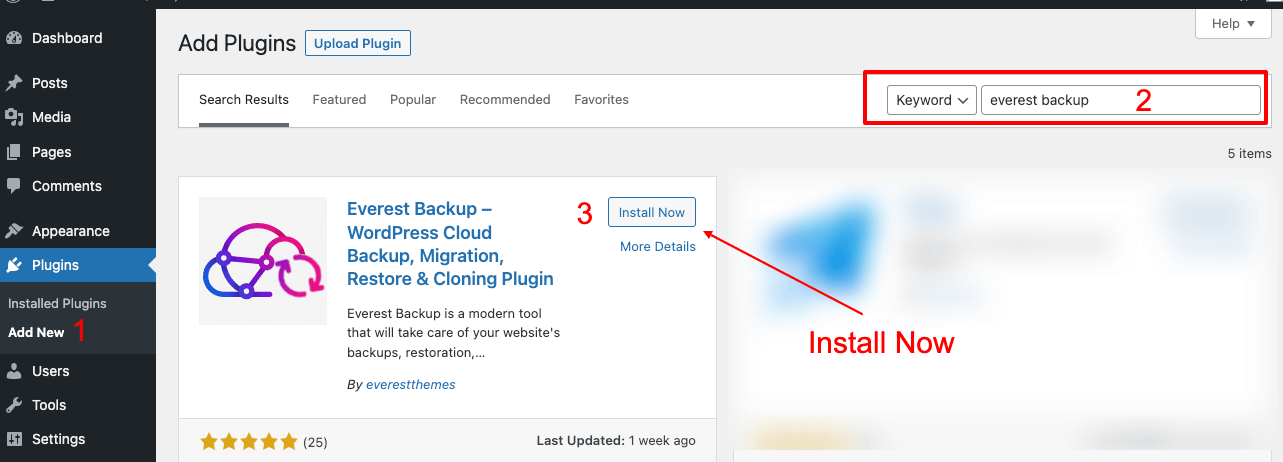The width and height of the screenshot is (1283, 462).
Task: Click the Pages icon in sidebar
Action: click(14, 152)
